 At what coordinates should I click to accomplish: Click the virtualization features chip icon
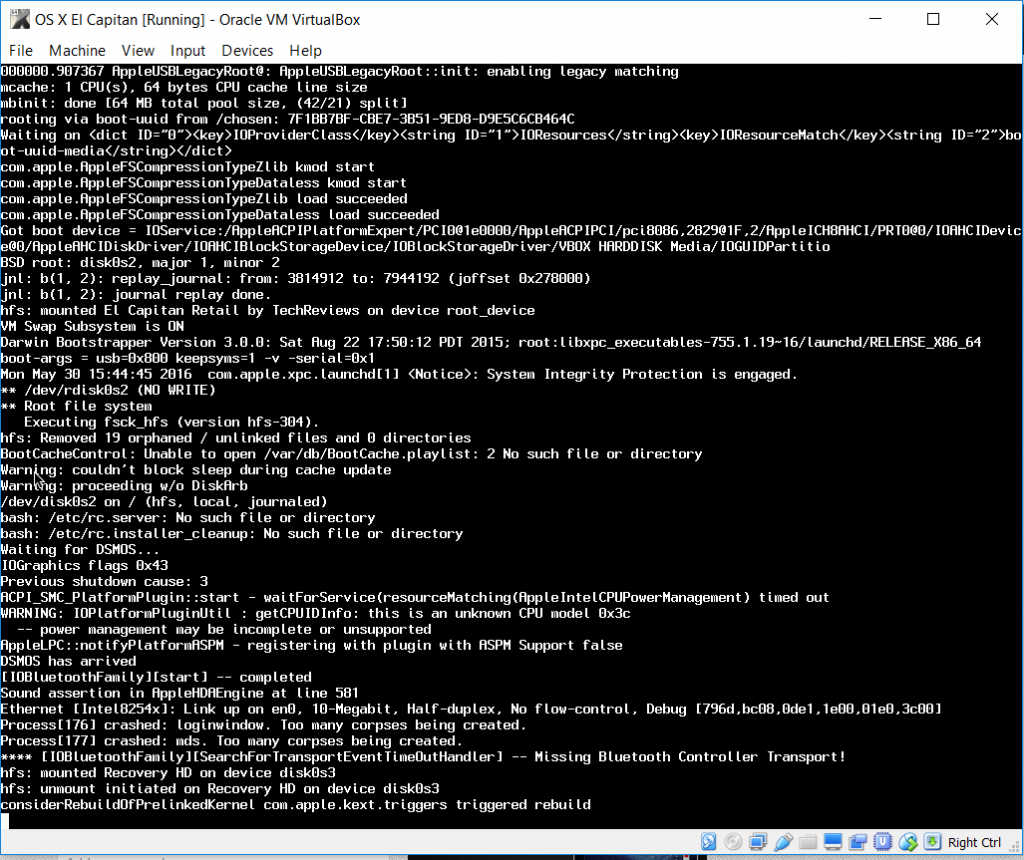click(x=883, y=842)
